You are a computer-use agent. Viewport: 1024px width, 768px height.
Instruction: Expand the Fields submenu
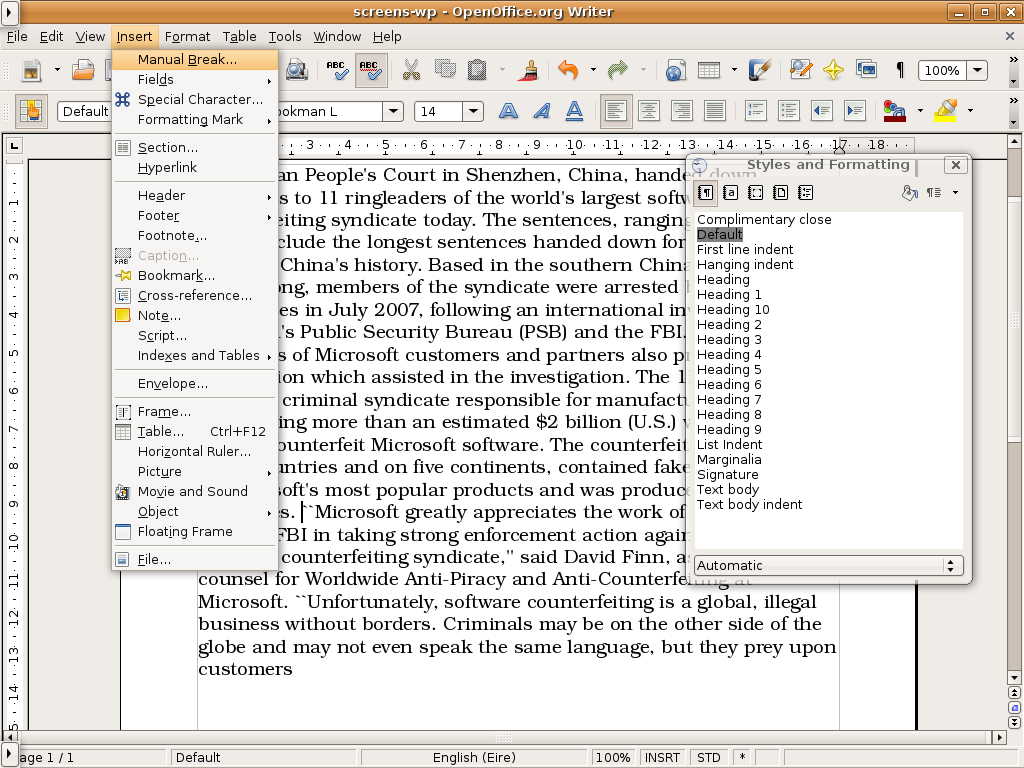tap(195, 80)
